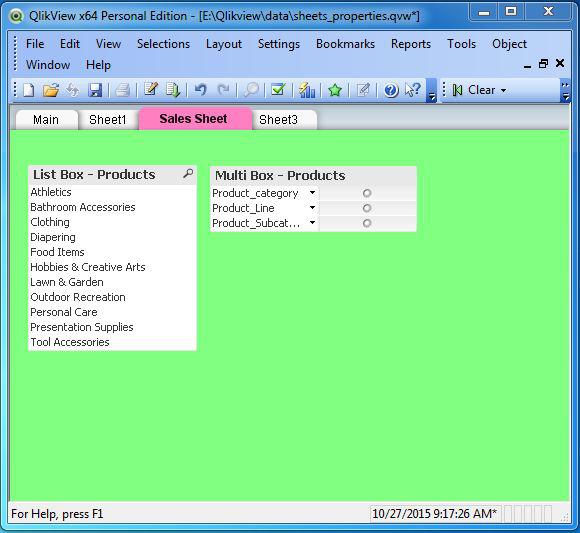Open the standard toolbar options arrow

[431, 90]
